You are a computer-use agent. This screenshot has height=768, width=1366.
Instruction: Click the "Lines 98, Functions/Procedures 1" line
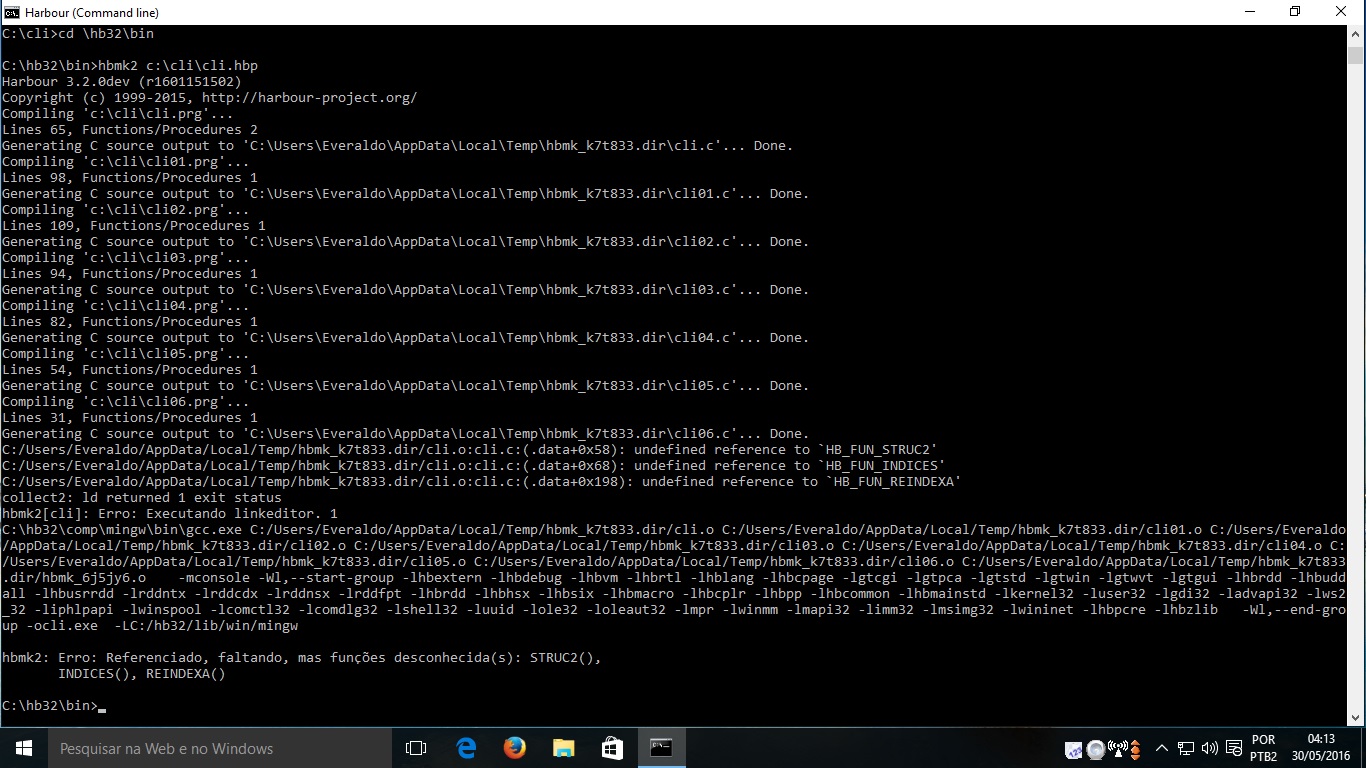(130, 178)
